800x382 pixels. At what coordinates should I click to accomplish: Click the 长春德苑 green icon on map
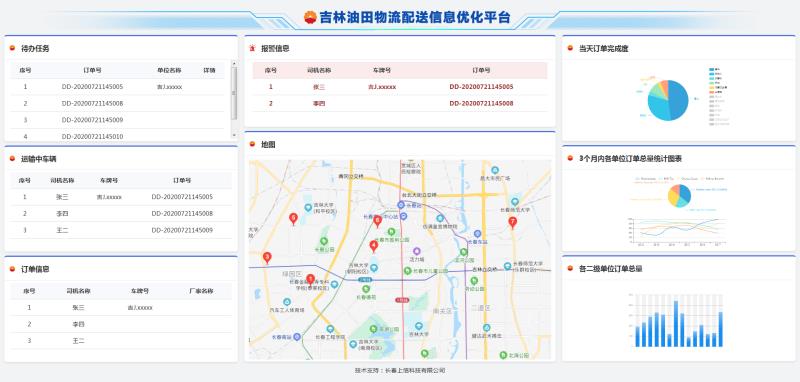366,289
